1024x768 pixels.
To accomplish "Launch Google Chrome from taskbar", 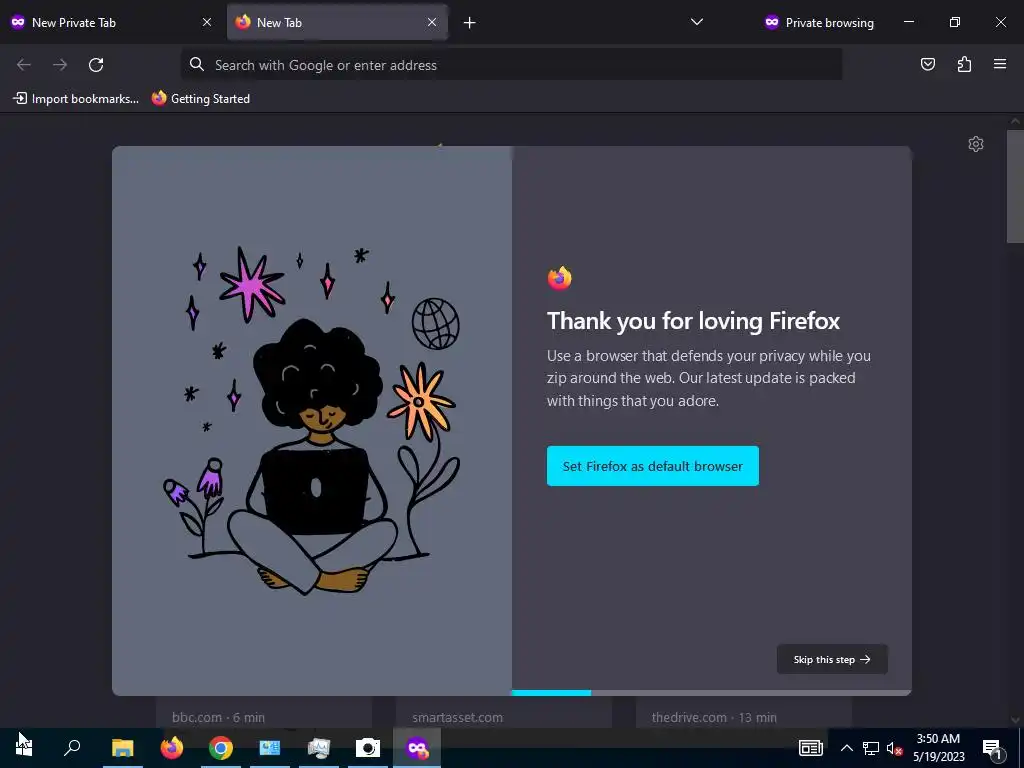I will click(221, 748).
